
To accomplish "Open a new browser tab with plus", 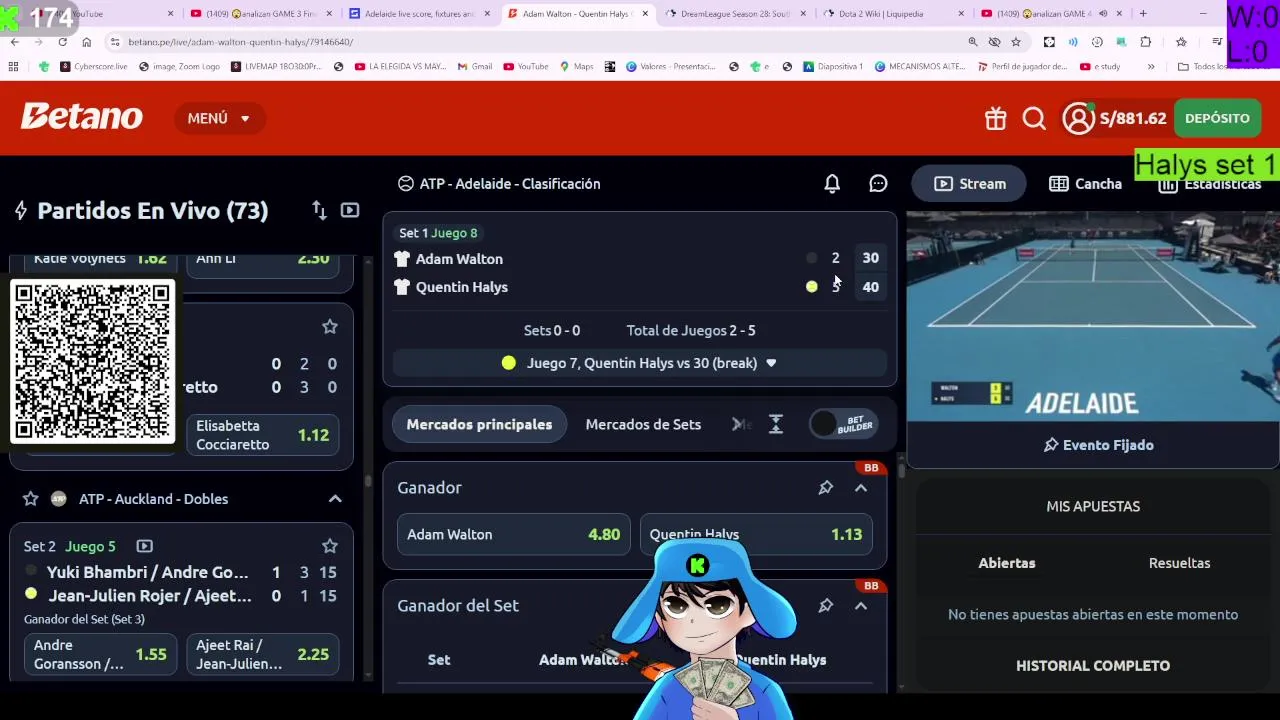I will tap(1143, 14).
